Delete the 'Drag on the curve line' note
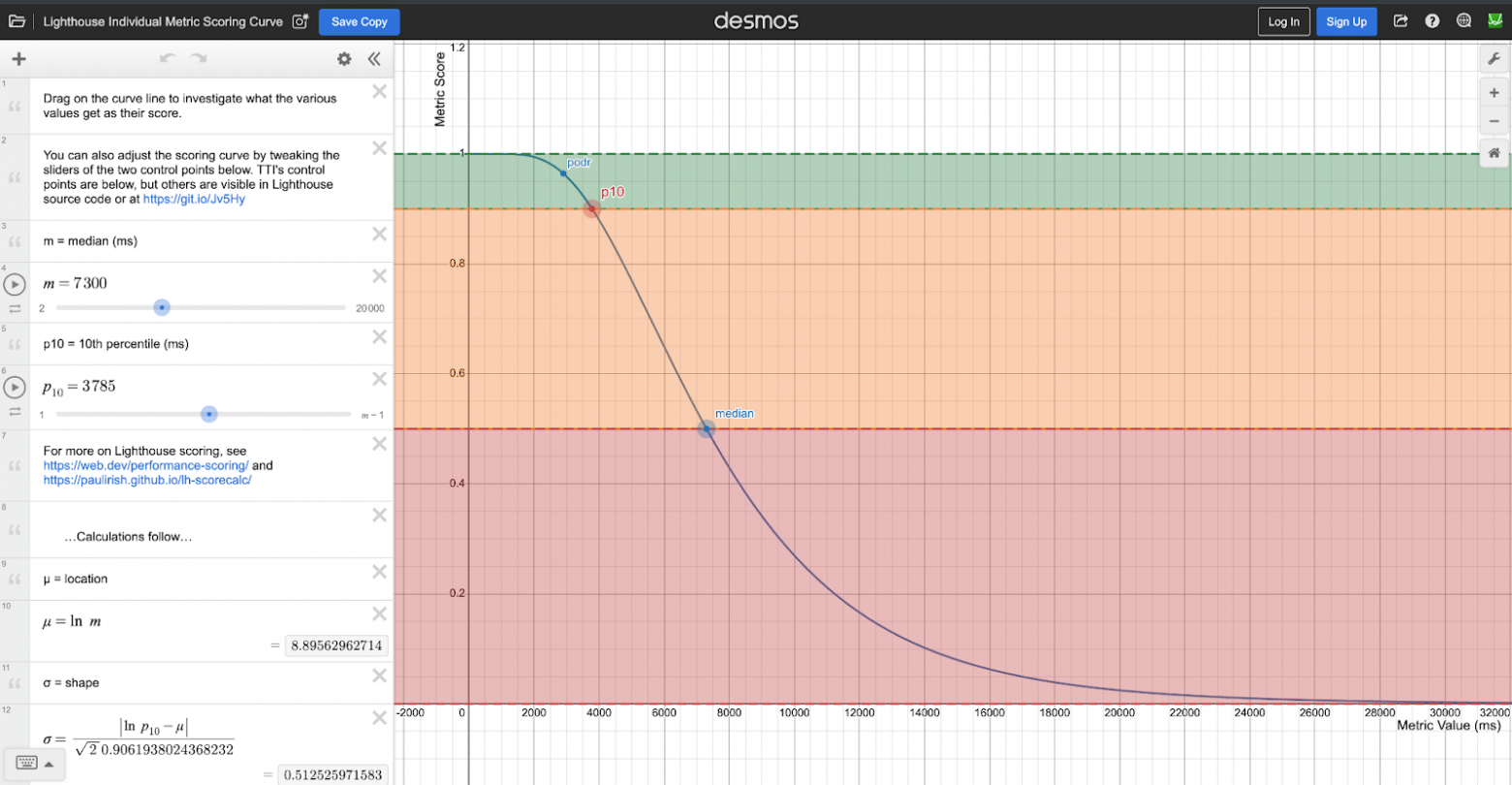 coord(380,91)
